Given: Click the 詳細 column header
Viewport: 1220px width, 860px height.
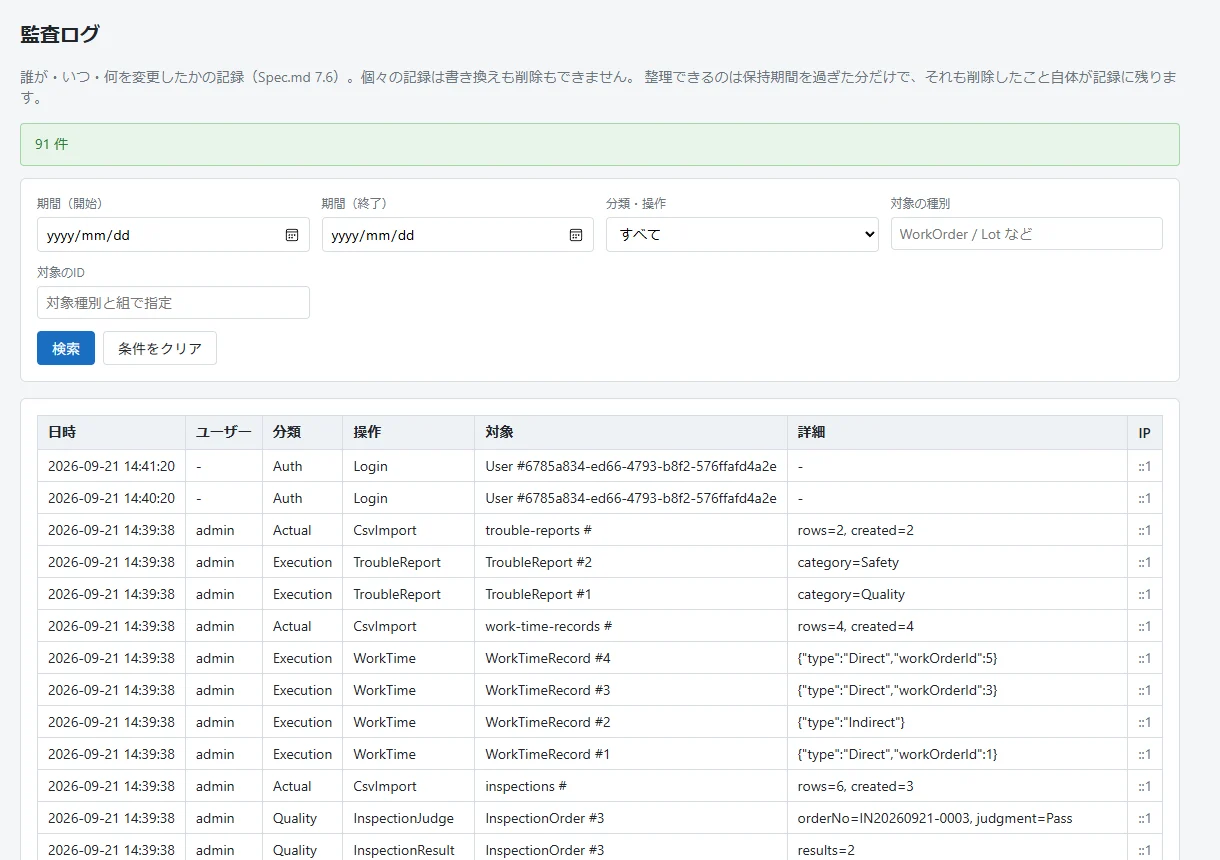Looking at the screenshot, I should coord(957,432).
